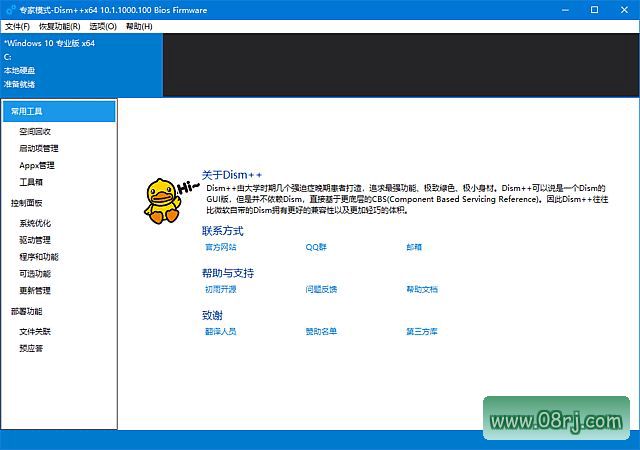Open 预应答 in the sidebar
The width and height of the screenshot is (640, 450).
[31, 348]
